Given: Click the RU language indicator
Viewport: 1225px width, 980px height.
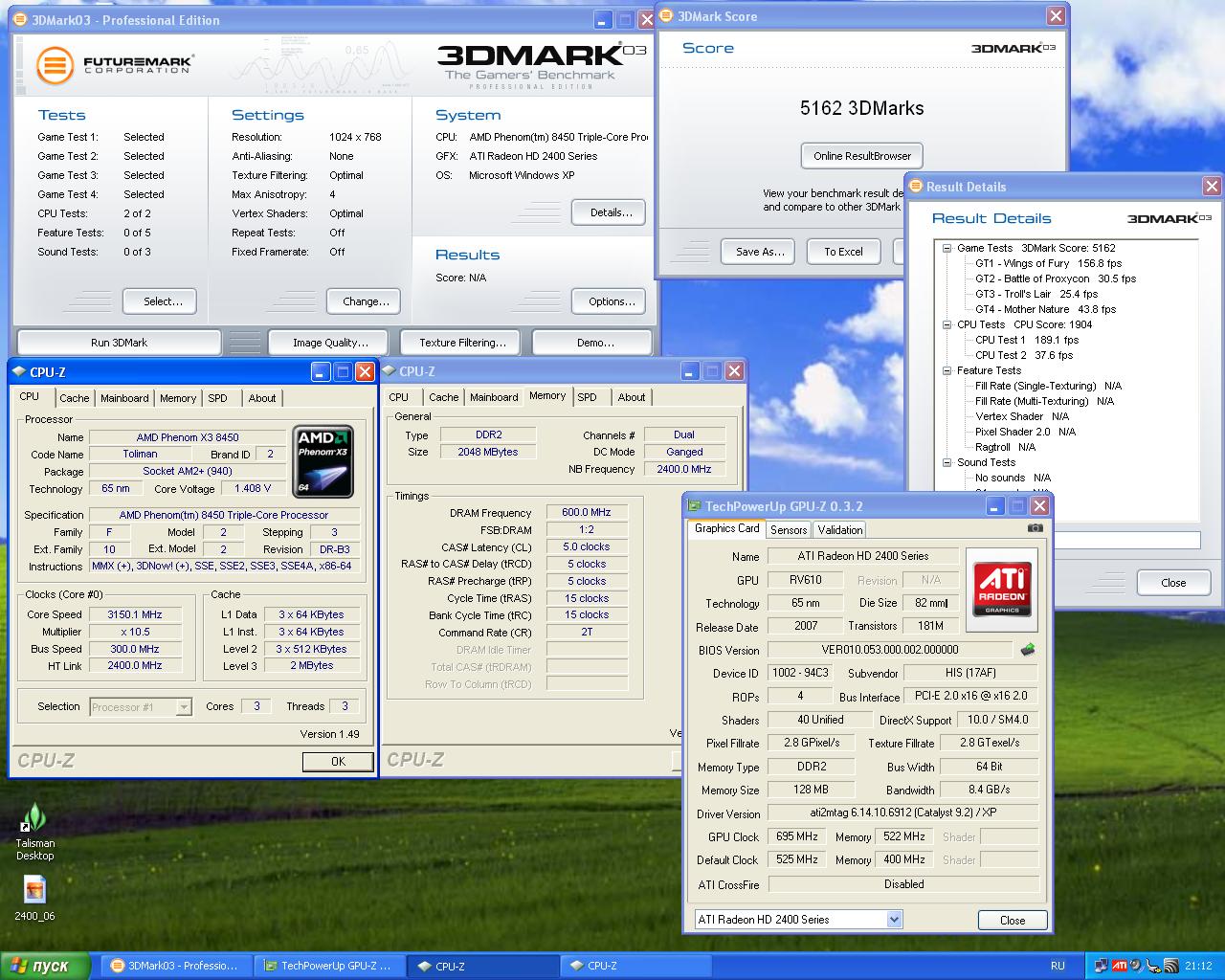Looking at the screenshot, I should point(1058,966).
